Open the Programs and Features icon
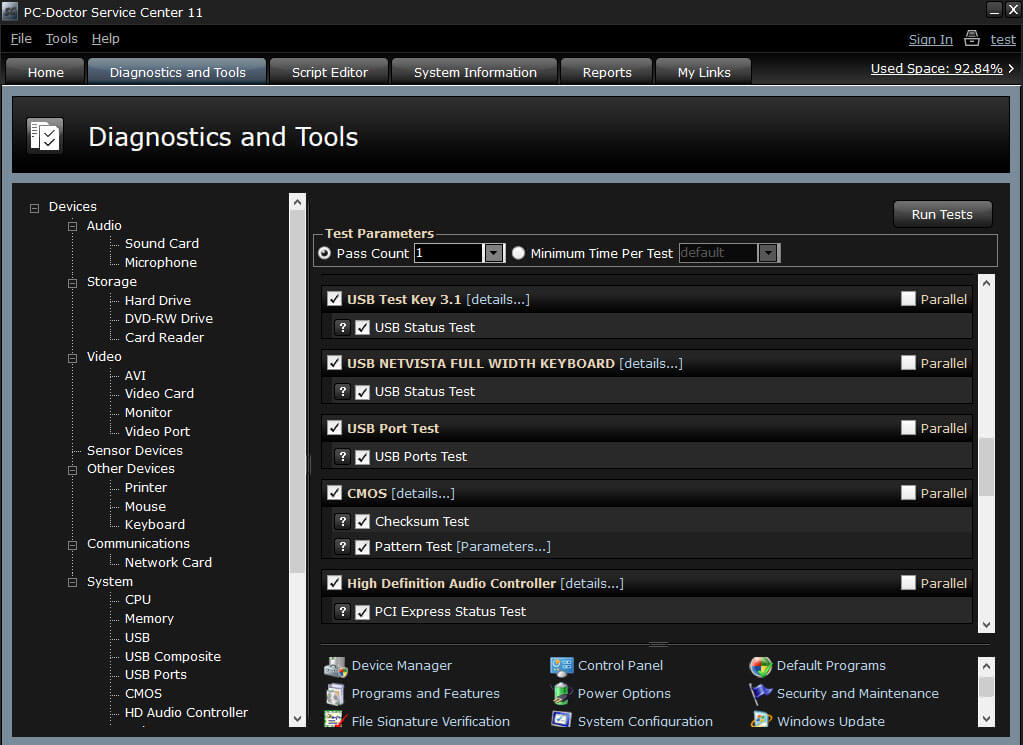 point(335,693)
